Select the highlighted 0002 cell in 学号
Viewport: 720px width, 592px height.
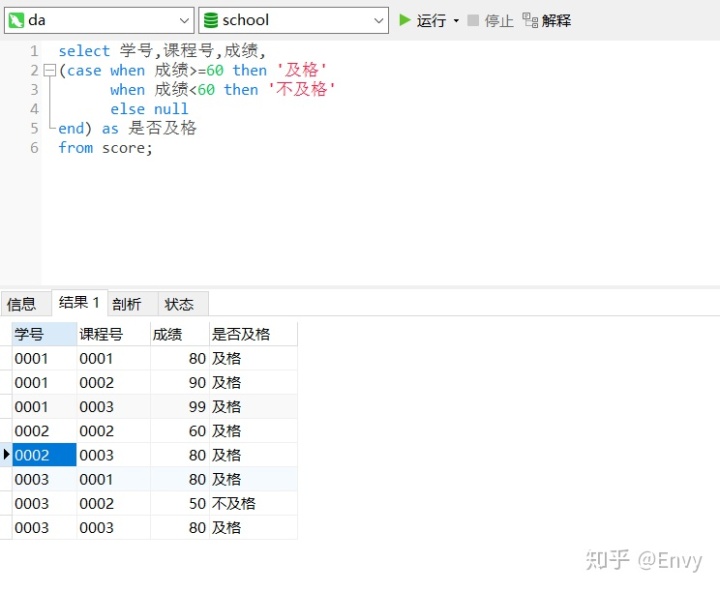tap(44, 455)
